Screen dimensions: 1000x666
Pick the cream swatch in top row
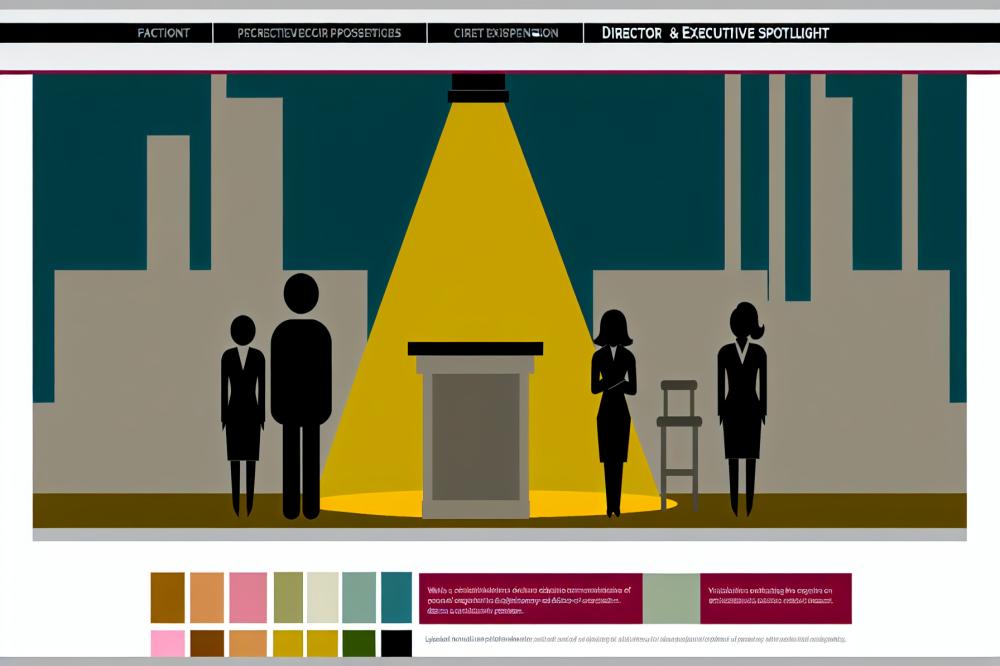(x=322, y=597)
